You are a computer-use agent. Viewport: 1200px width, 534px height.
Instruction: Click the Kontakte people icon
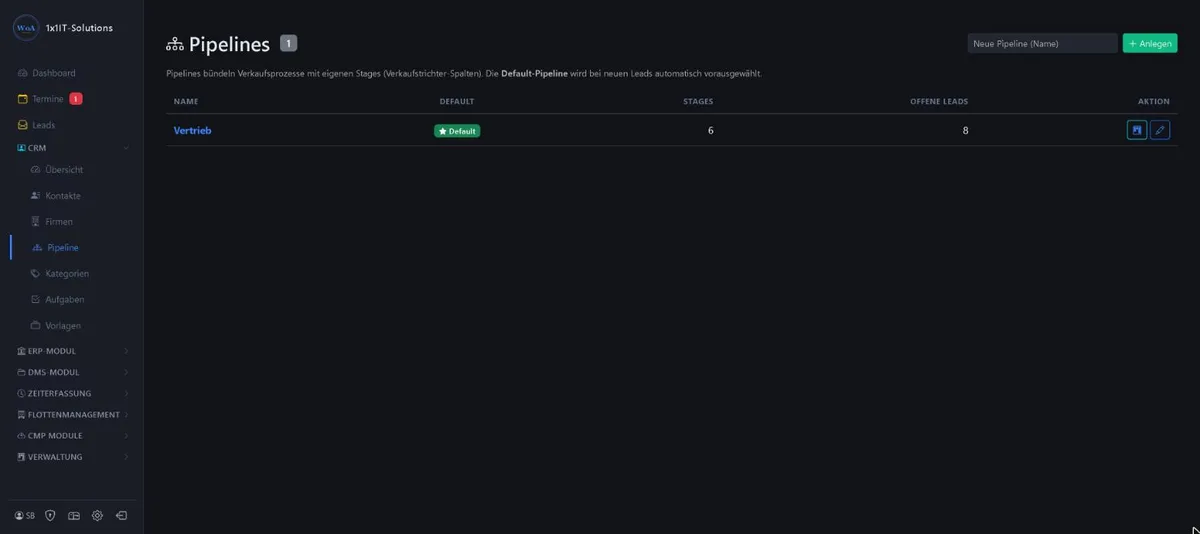tap(36, 196)
